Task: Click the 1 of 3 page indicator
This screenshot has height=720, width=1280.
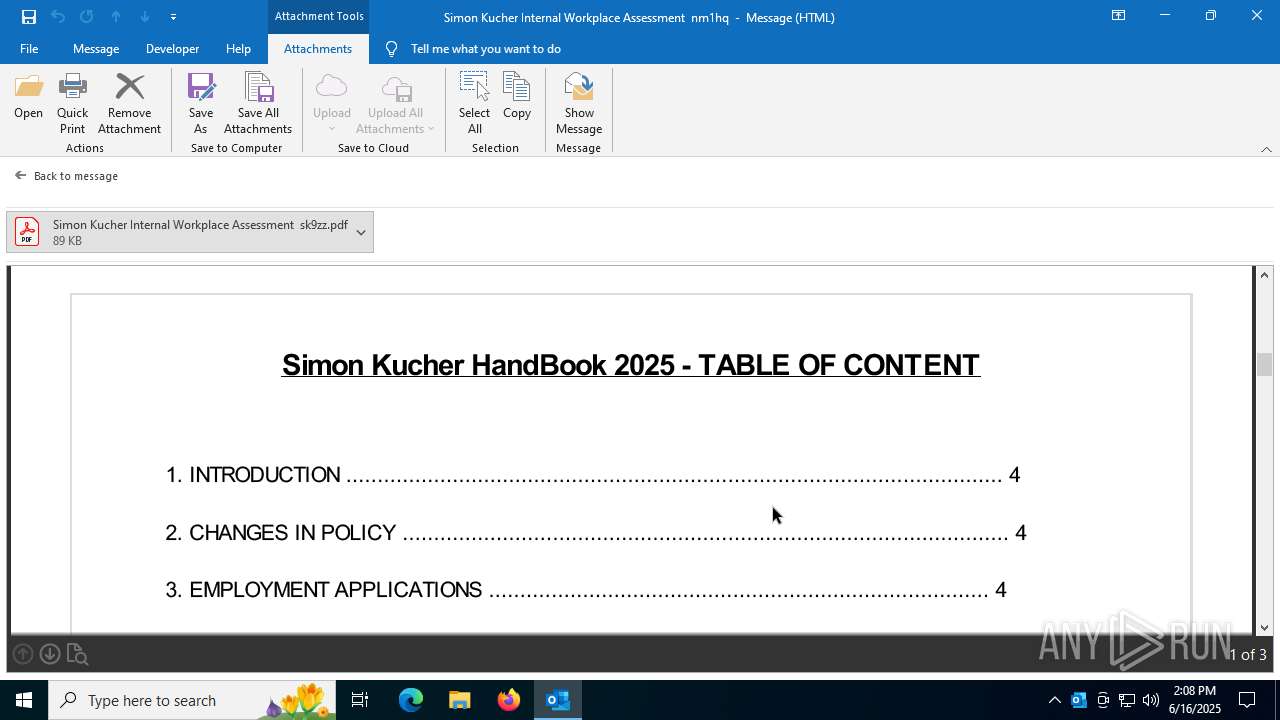Action: point(1247,655)
